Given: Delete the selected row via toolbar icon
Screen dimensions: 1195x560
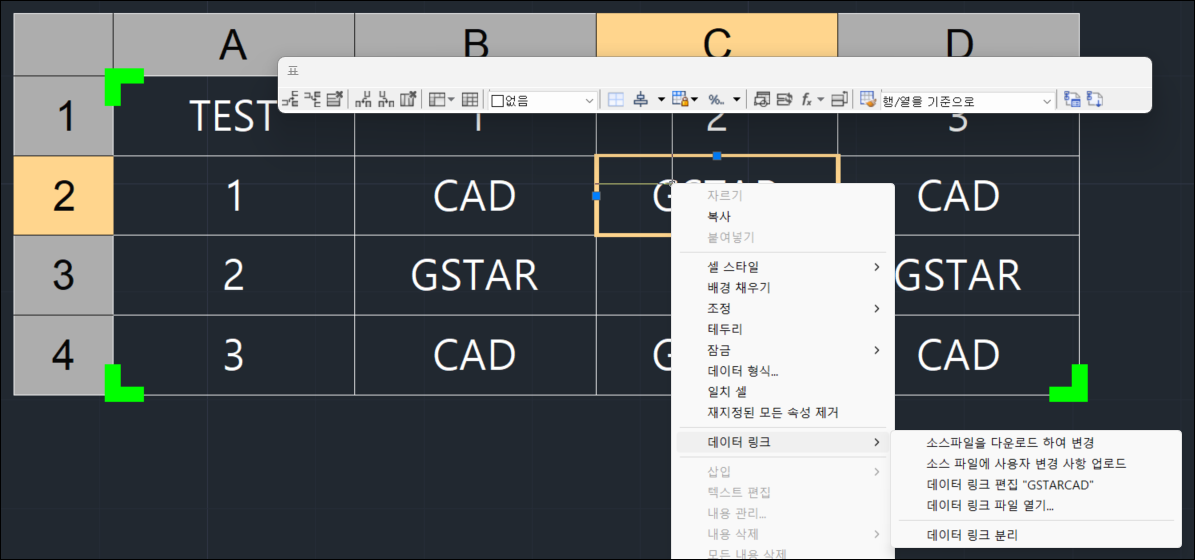Looking at the screenshot, I should click(335, 100).
